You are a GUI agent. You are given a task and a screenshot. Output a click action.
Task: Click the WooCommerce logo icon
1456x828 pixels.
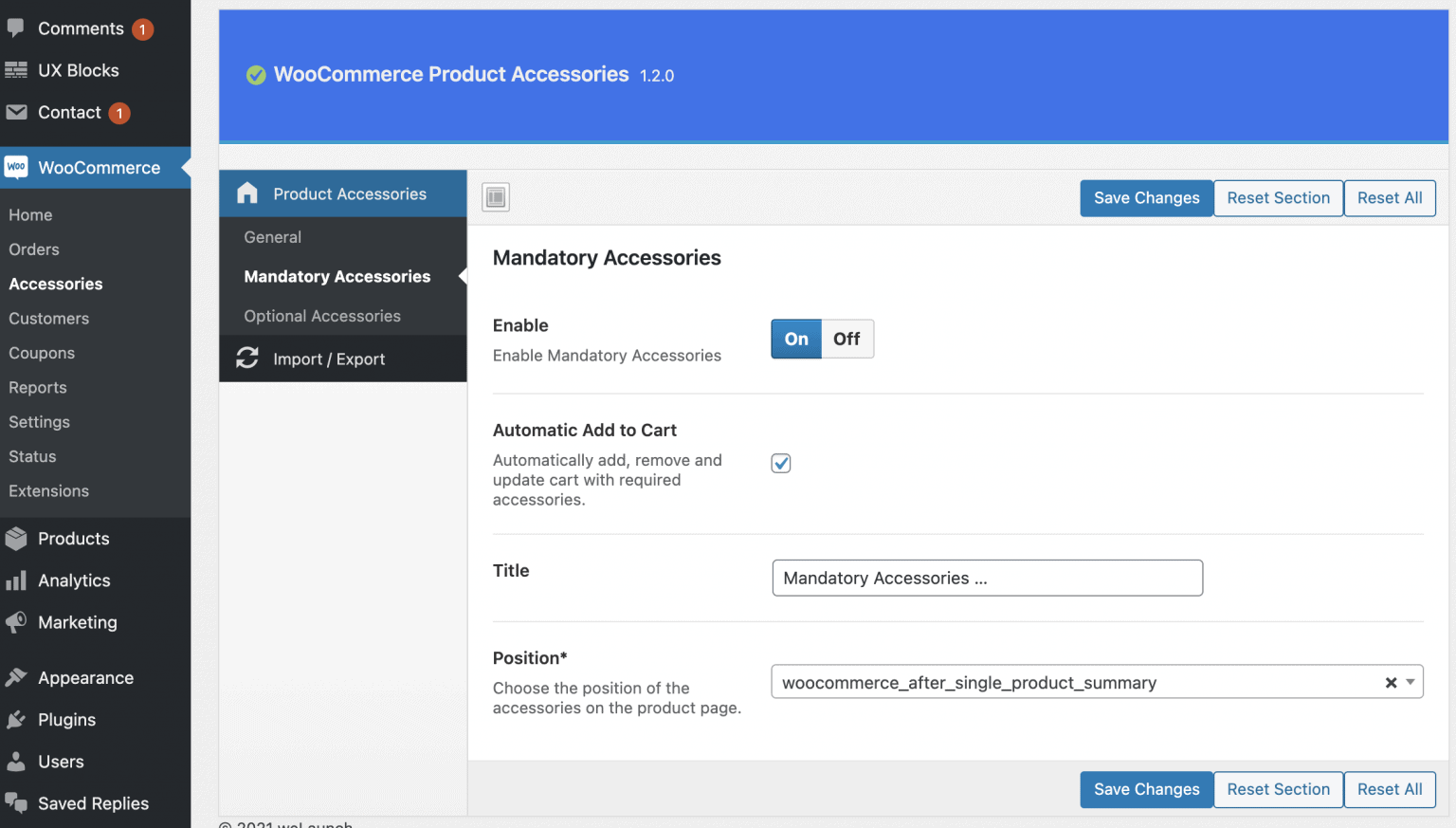tap(16, 167)
